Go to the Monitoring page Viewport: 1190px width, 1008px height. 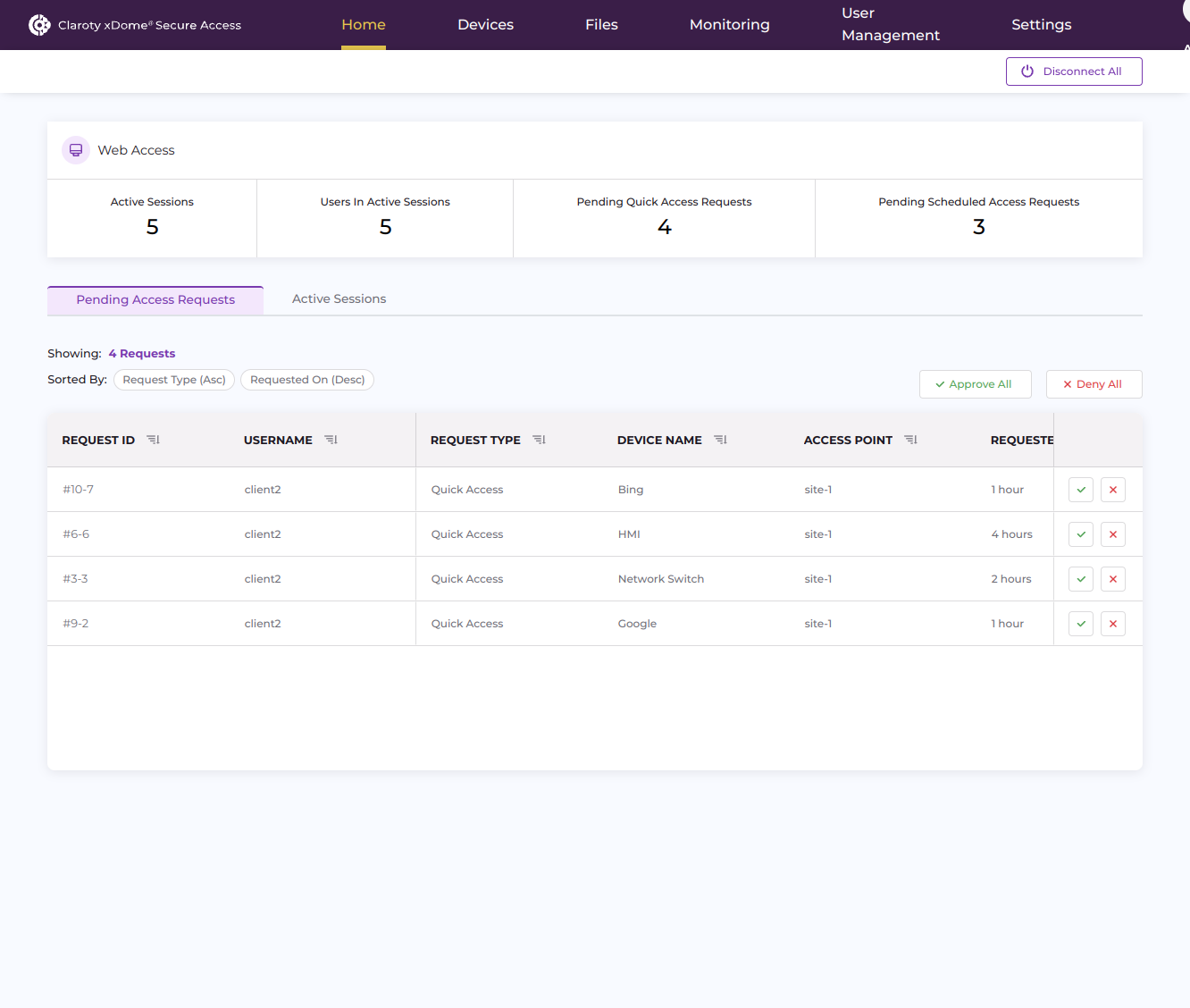coord(729,25)
